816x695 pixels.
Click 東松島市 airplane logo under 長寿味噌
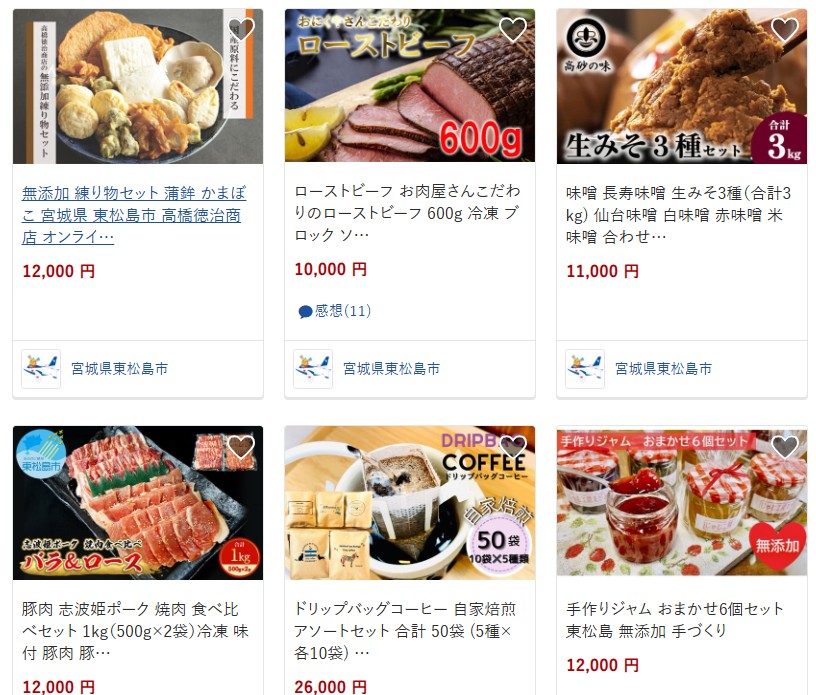point(585,369)
